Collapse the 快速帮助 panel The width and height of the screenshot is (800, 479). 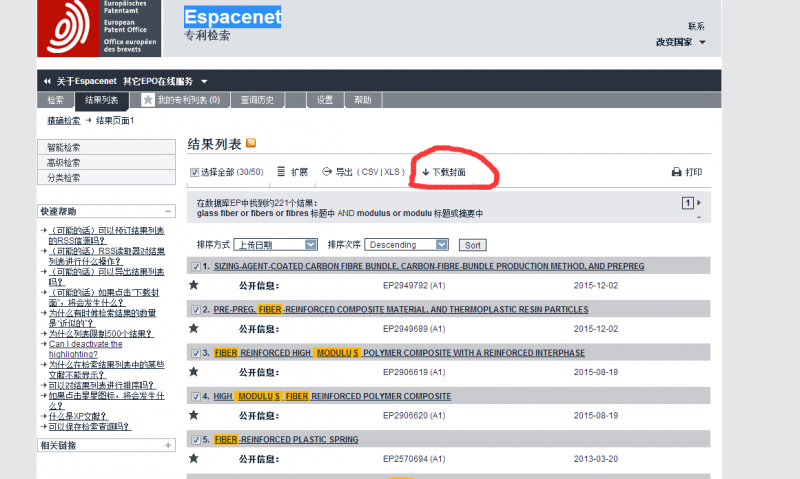(168, 211)
